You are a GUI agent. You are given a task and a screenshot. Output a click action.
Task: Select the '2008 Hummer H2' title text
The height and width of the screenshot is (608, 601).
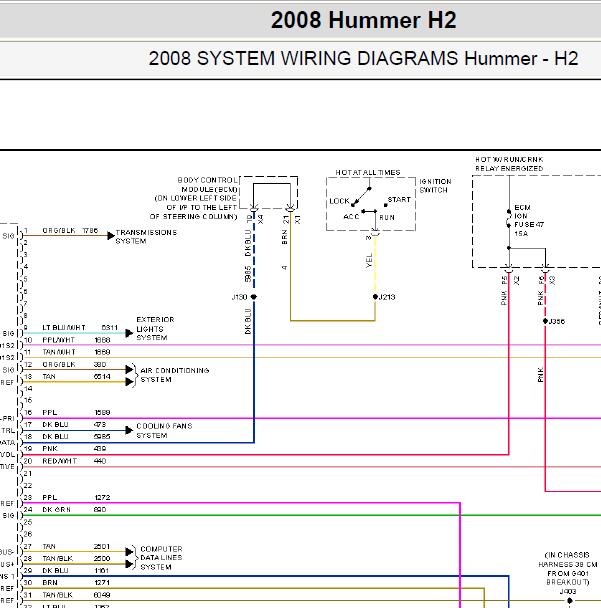[x=363, y=20]
